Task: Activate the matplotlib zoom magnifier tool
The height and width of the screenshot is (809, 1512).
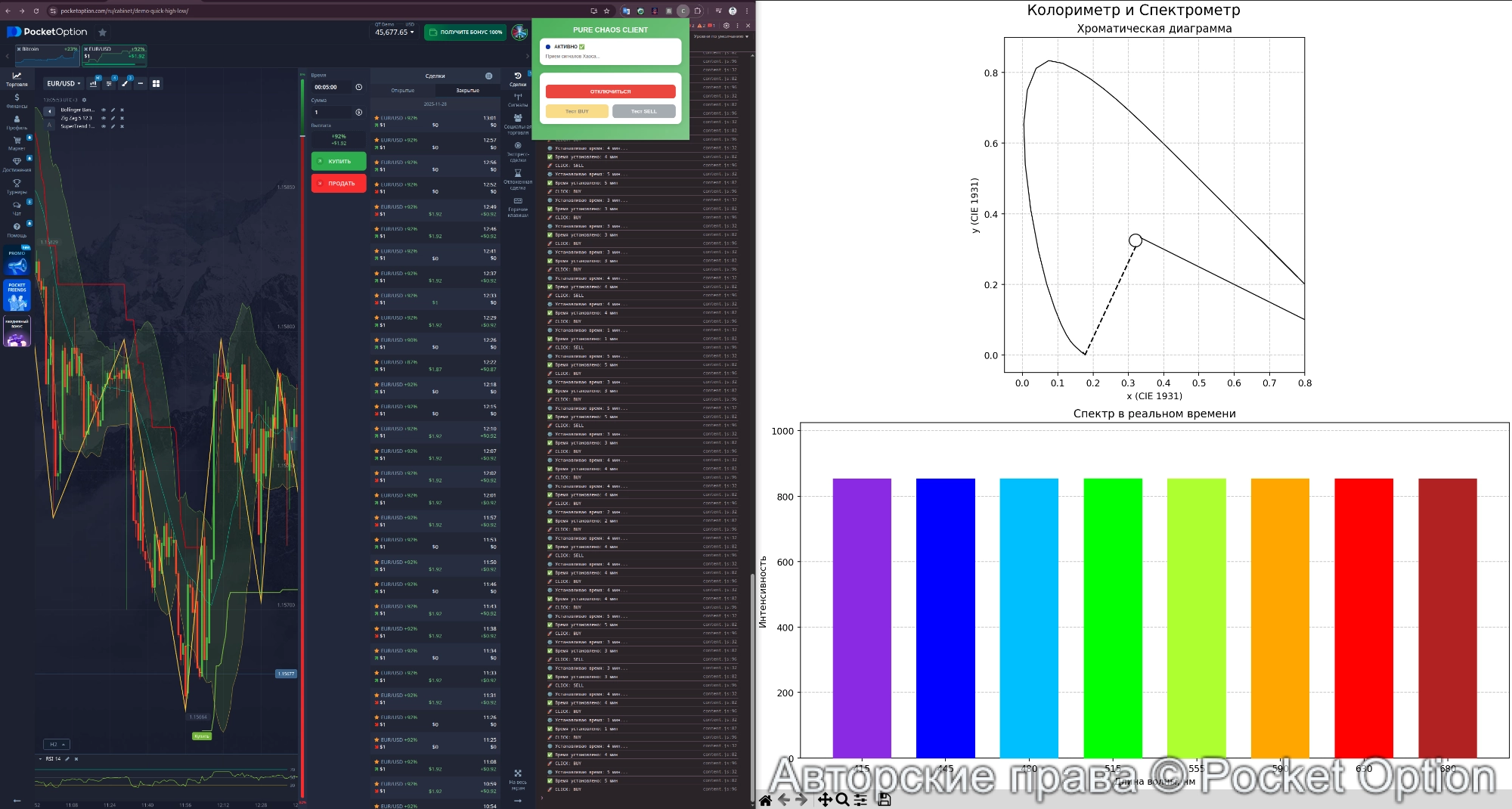Action: [842, 800]
